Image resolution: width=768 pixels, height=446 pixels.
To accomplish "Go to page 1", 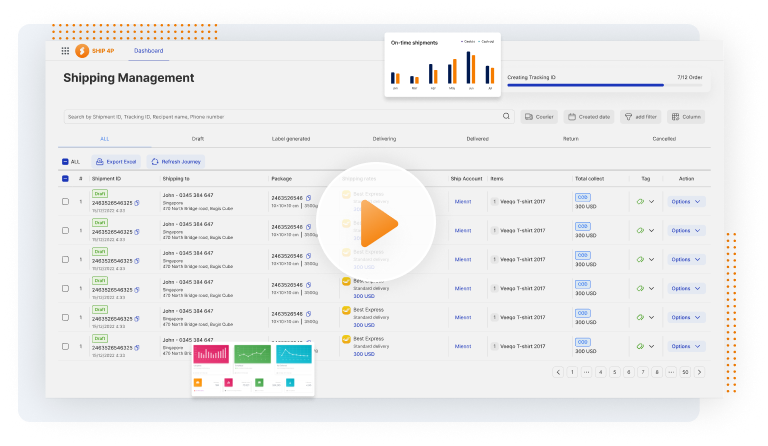I will 572,372.
